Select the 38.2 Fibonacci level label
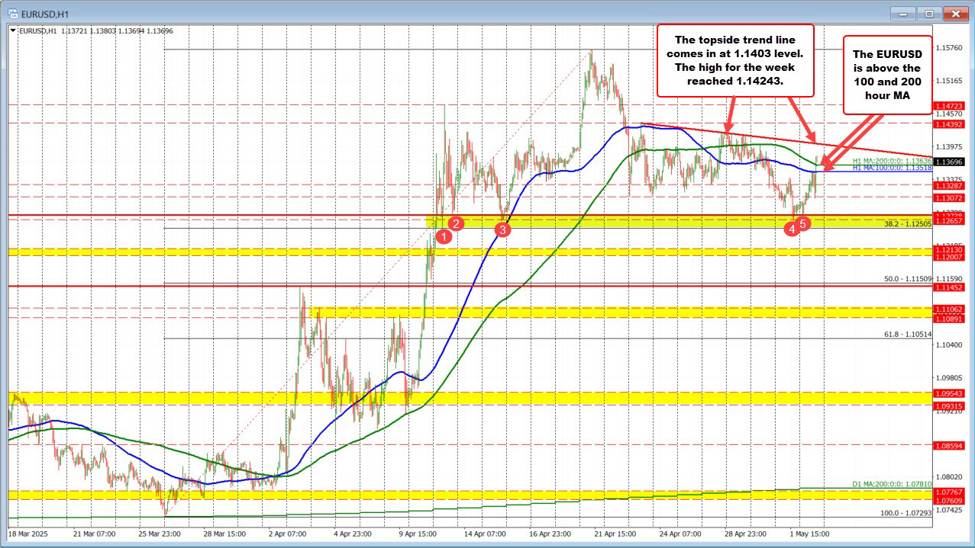Image resolution: width=975 pixels, height=548 pixels. (907, 224)
